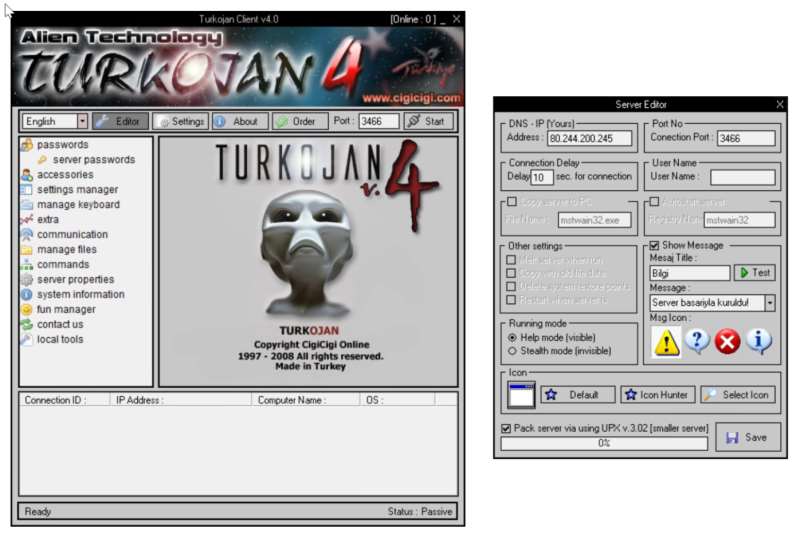The width and height of the screenshot is (800, 539).
Task: Click the DNS-IP Address input field
Action: (589, 139)
